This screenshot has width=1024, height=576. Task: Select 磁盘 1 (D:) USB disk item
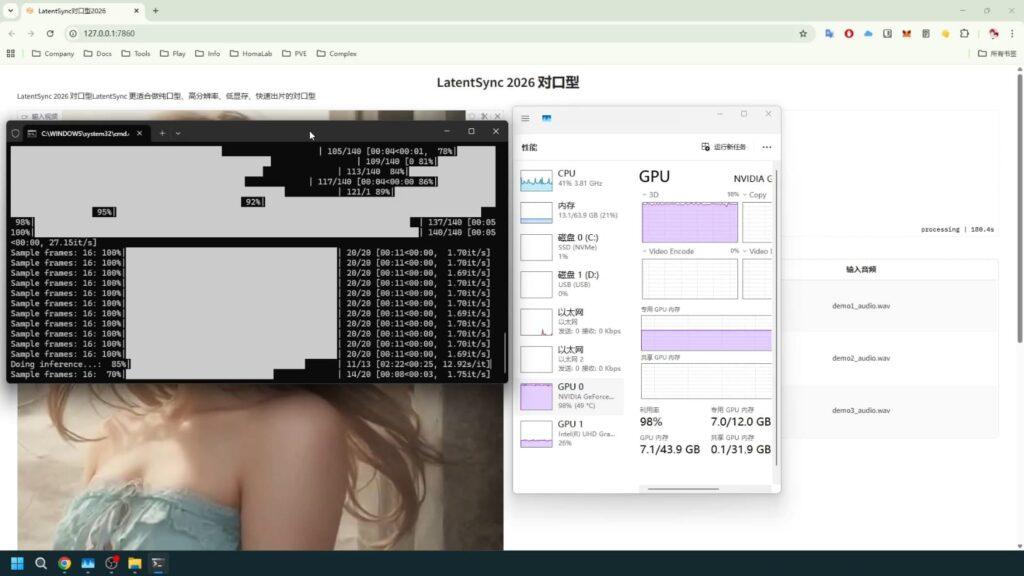pyautogui.click(x=571, y=284)
